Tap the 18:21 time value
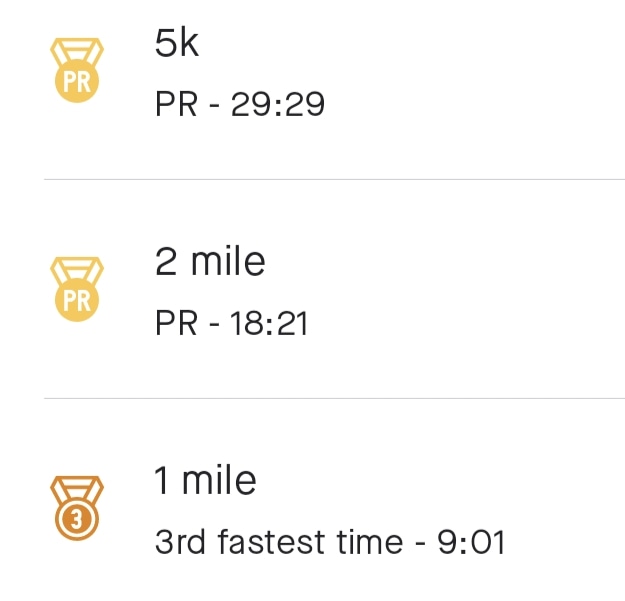Image resolution: width=625 pixels, height=601 pixels. tap(269, 323)
